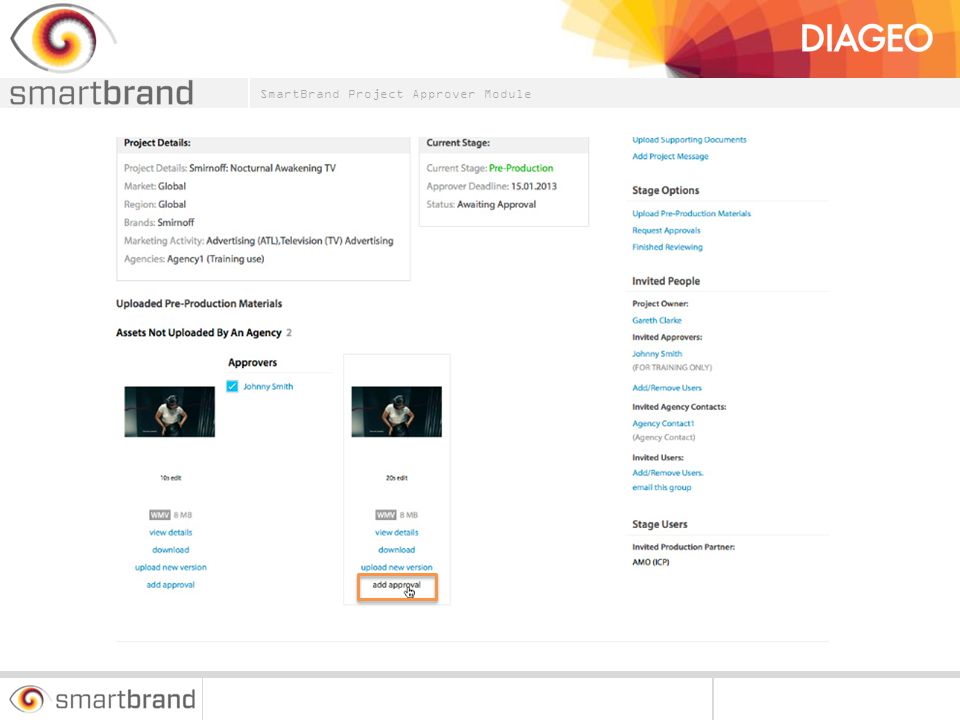This screenshot has width=960, height=720.
Task: Click Add/Remove Users under Invited Users
Action: [x=668, y=473]
